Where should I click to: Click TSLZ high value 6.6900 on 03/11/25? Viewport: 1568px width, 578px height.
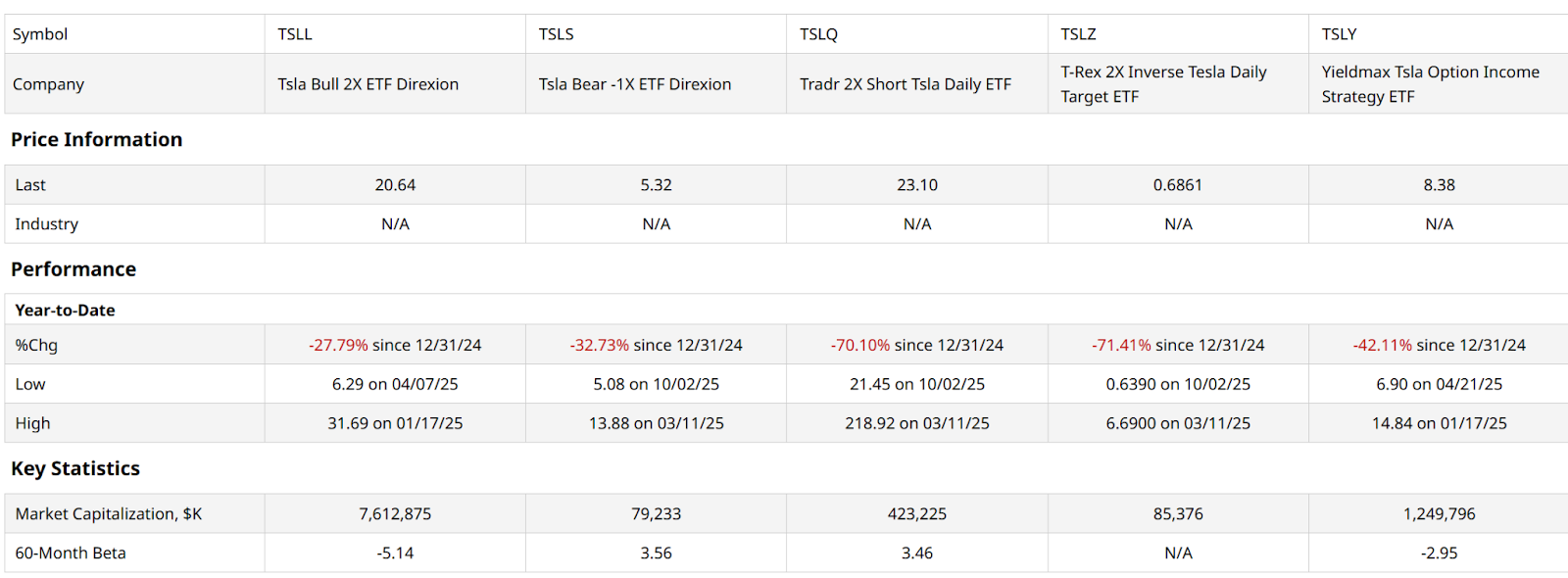1178,424
